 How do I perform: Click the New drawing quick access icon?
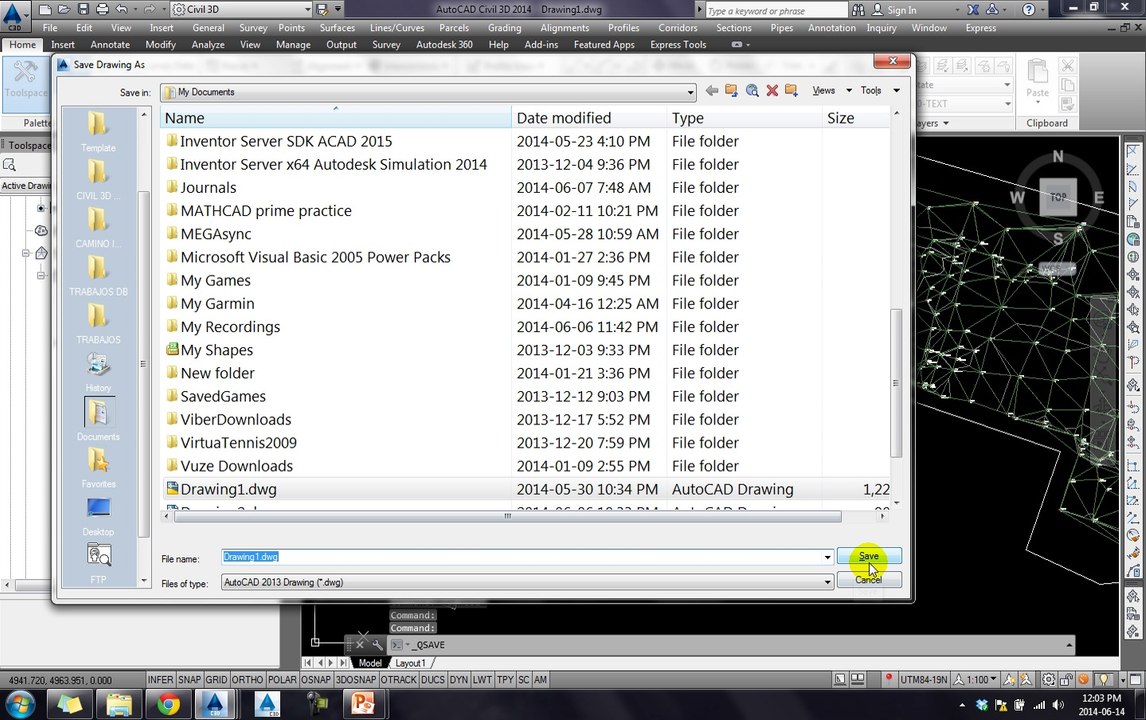pos(45,10)
